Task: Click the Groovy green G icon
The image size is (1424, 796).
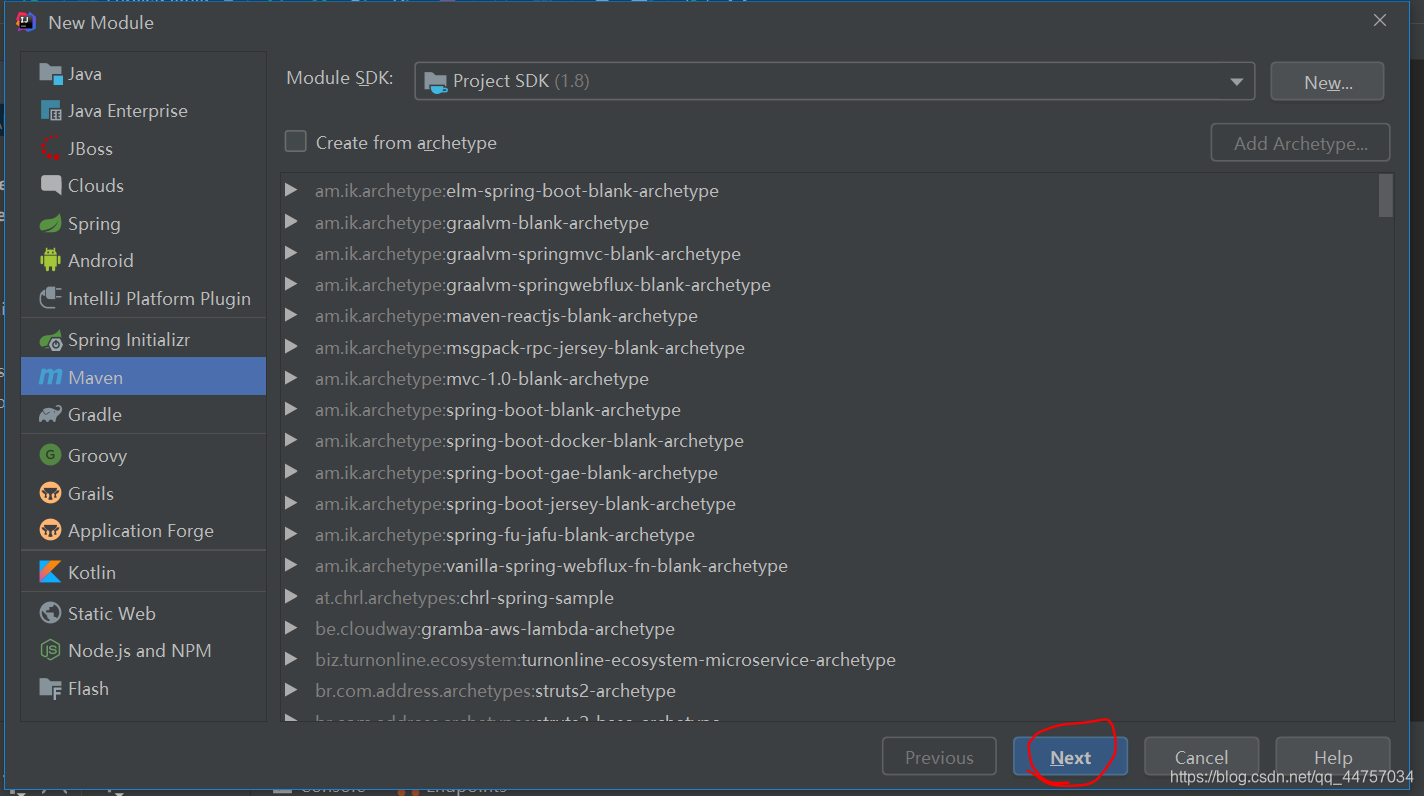Action: (51, 455)
